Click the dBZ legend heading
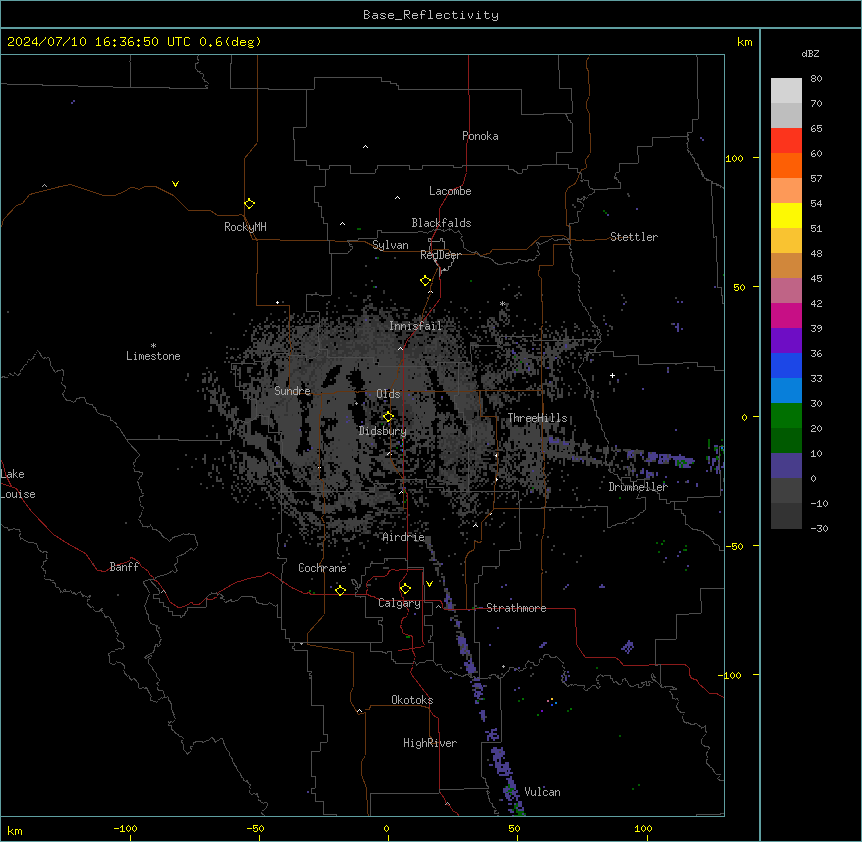 [x=810, y=54]
